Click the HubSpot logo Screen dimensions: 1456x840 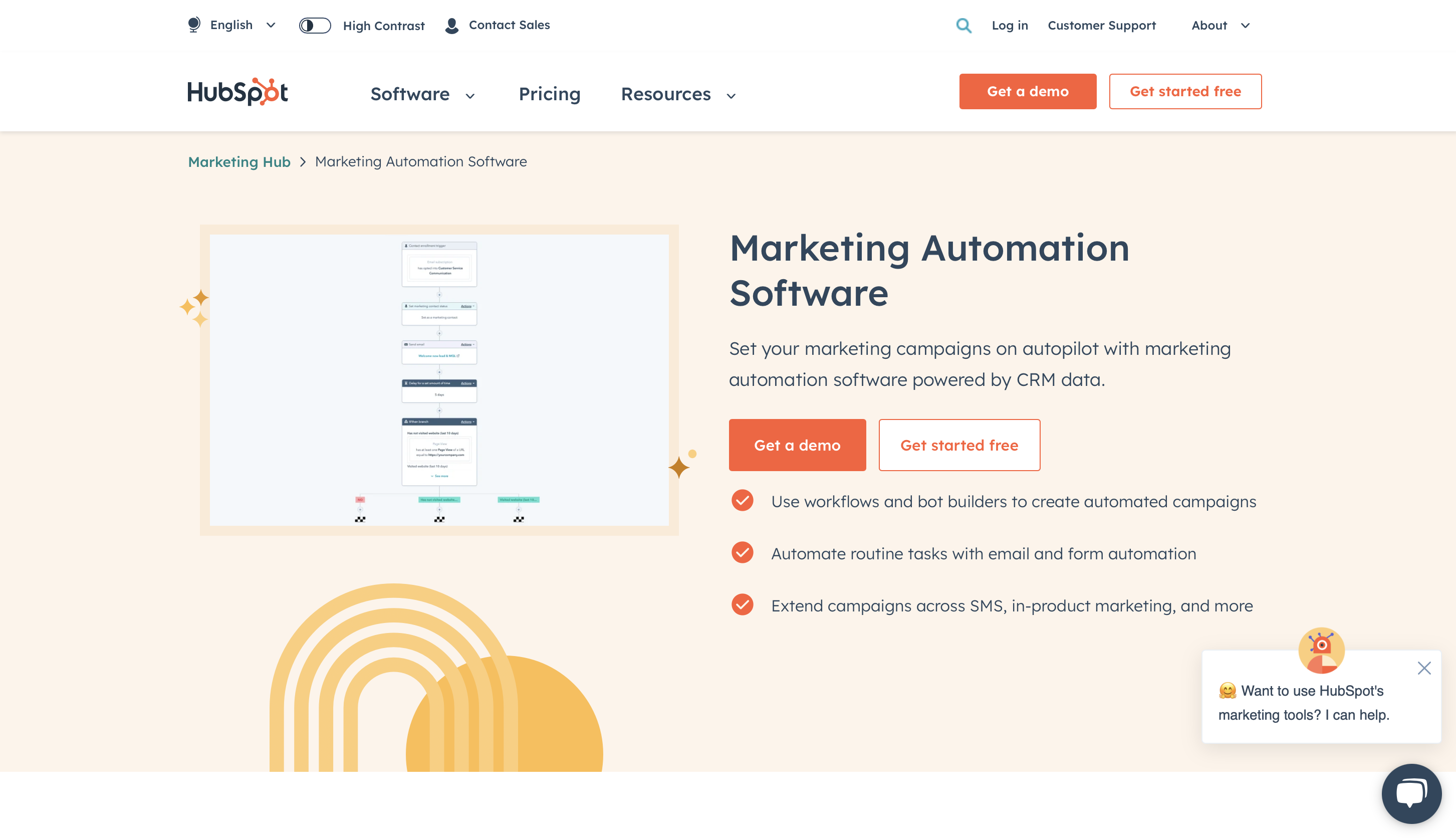pyautogui.click(x=237, y=92)
